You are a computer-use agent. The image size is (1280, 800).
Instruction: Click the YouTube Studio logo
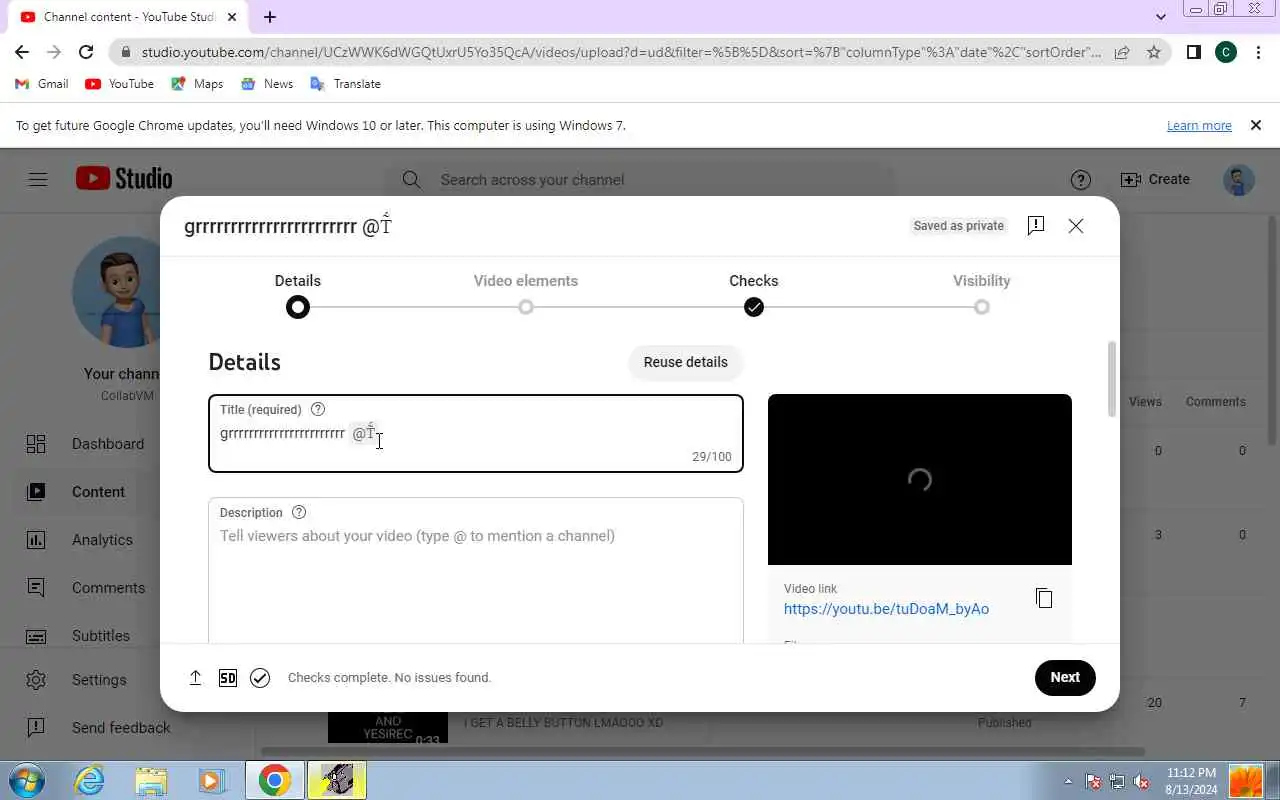[x=124, y=179]
